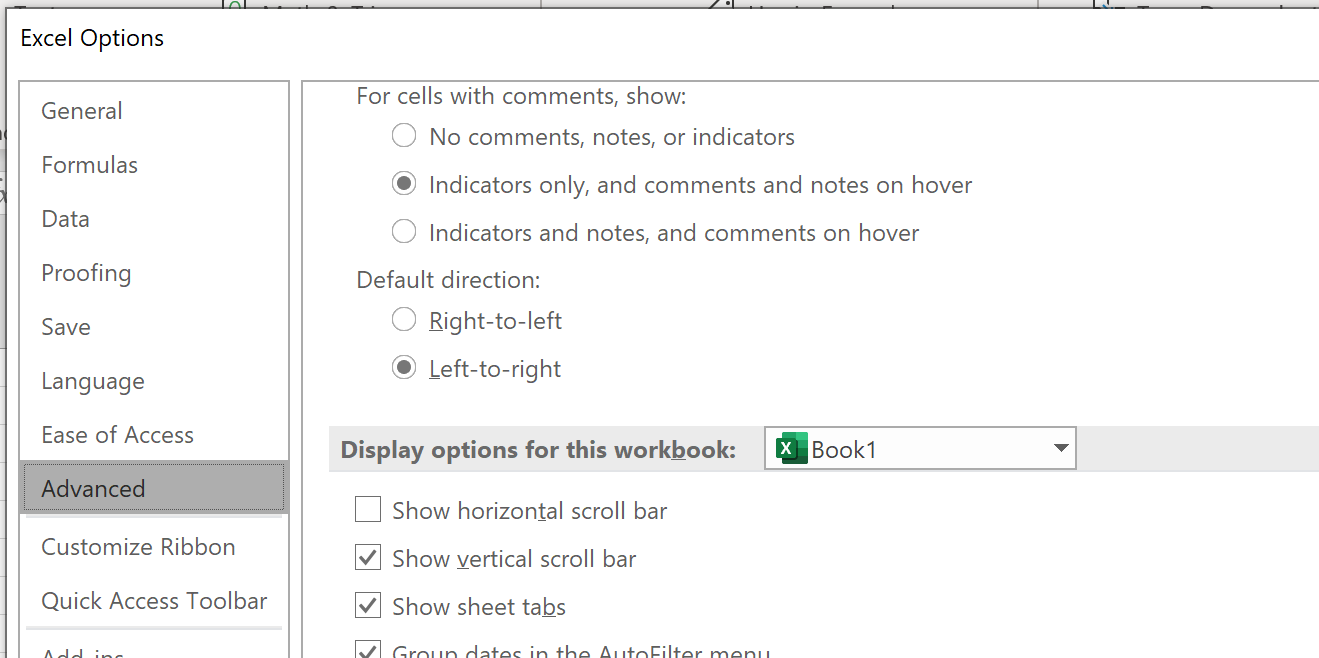This screenshot has width=1319, height=658.
Task: Select 'No comments, notes, or indicators' option
Action: tap(404, 136)
